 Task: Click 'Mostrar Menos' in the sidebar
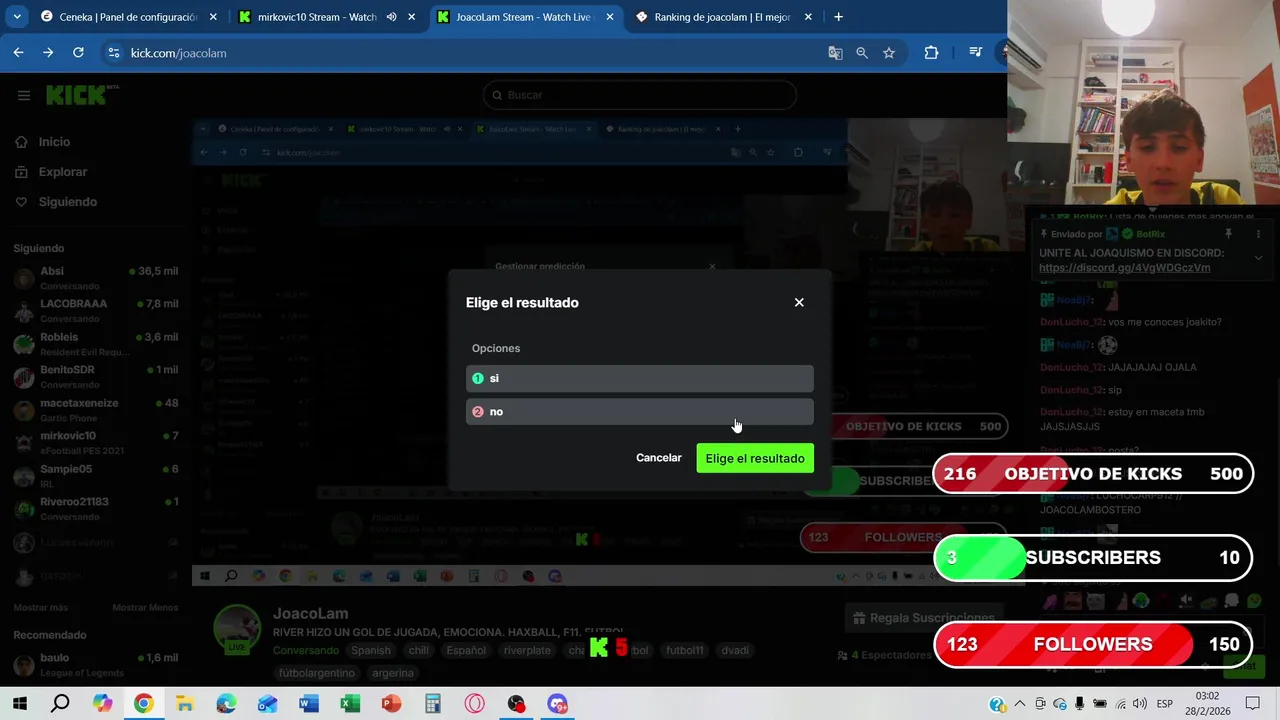click(x=145, y=607)
